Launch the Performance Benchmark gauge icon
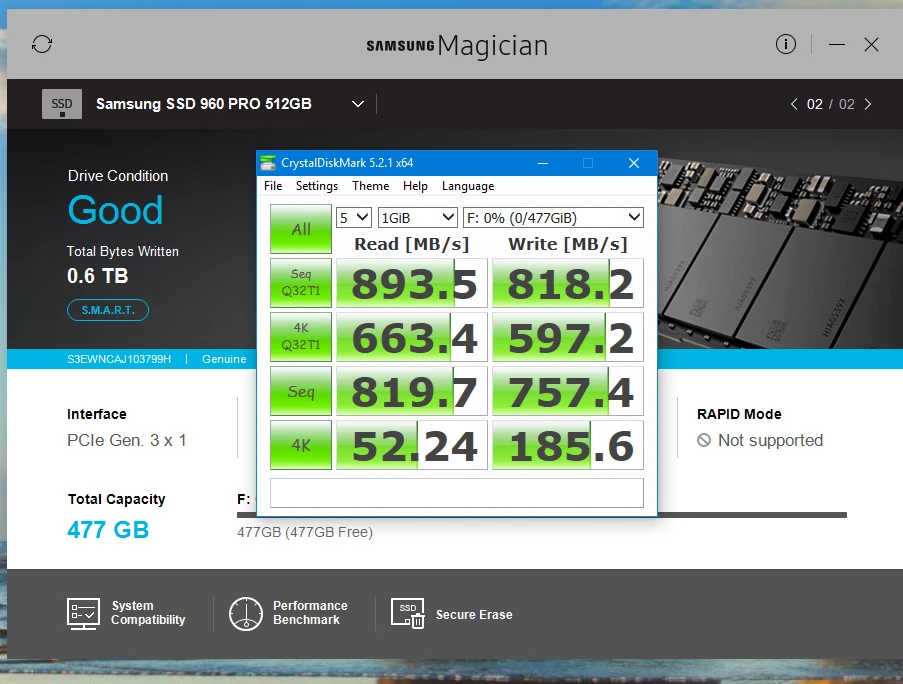 [246, 614]
